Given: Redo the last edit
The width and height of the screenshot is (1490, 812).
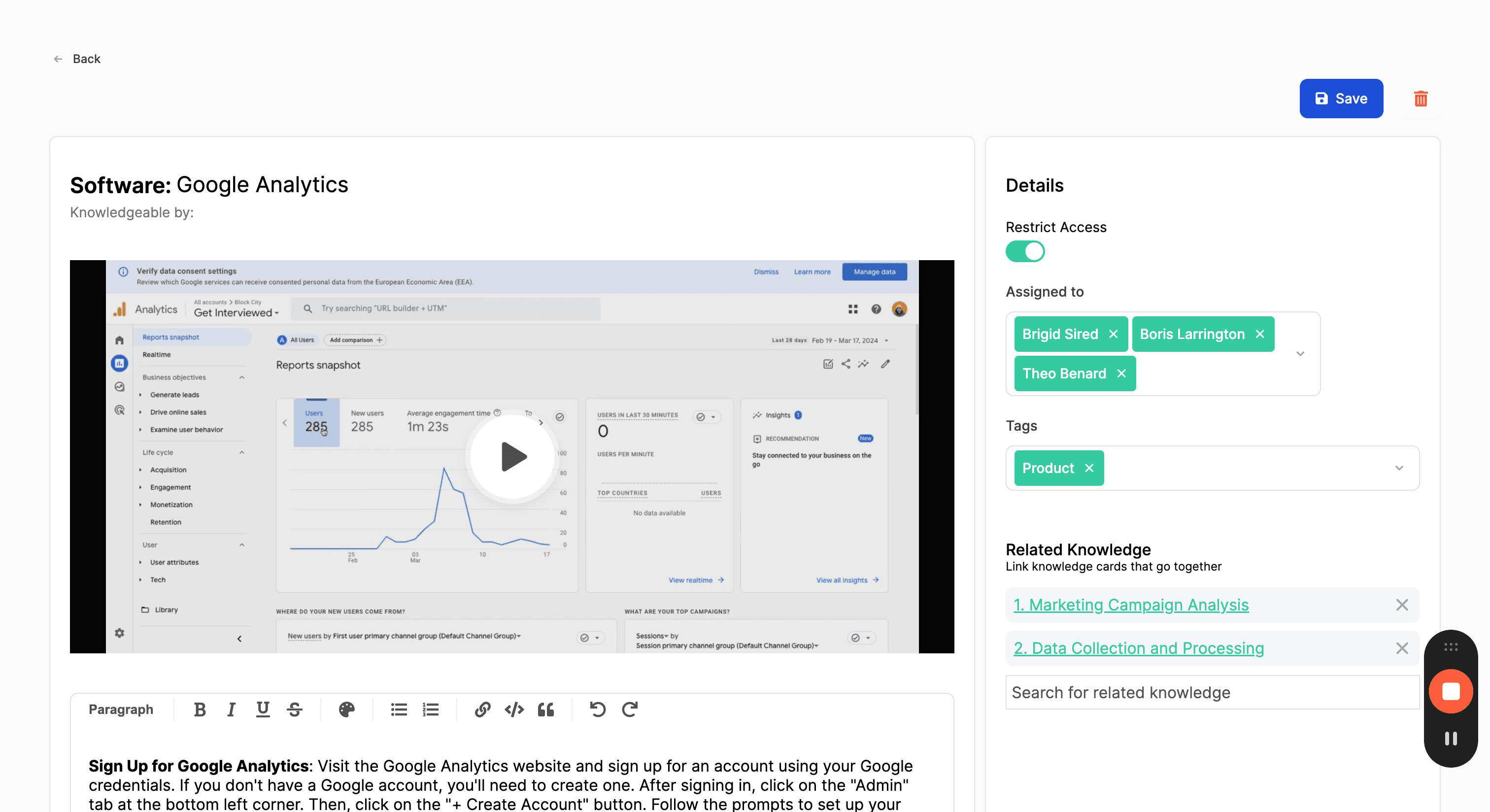Looking at the screenshot, I should pos(630,710).
